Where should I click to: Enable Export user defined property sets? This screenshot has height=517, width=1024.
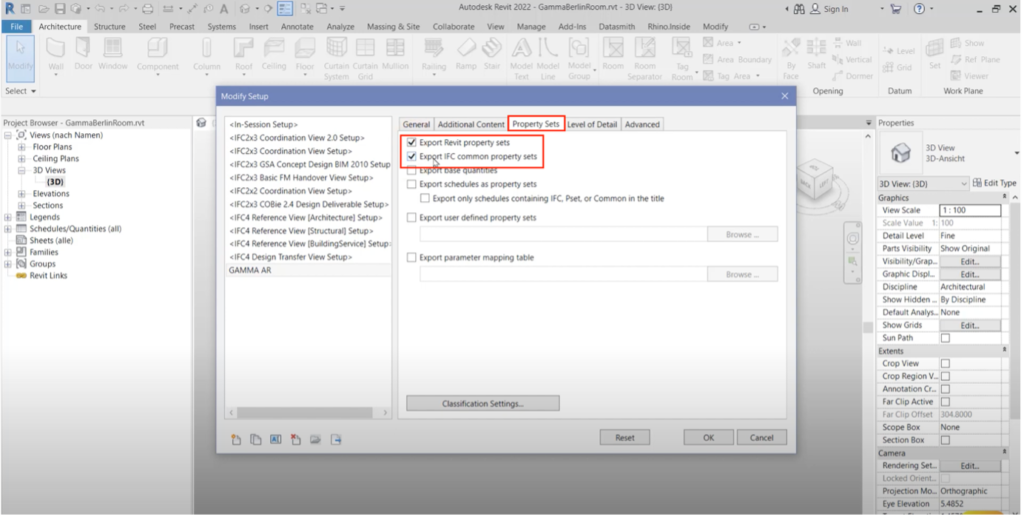click(x=411, y=217)
